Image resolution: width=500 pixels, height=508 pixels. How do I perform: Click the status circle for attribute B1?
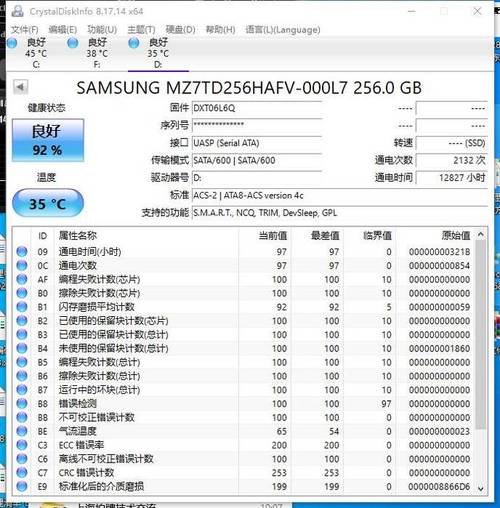[x=22, y=307]
